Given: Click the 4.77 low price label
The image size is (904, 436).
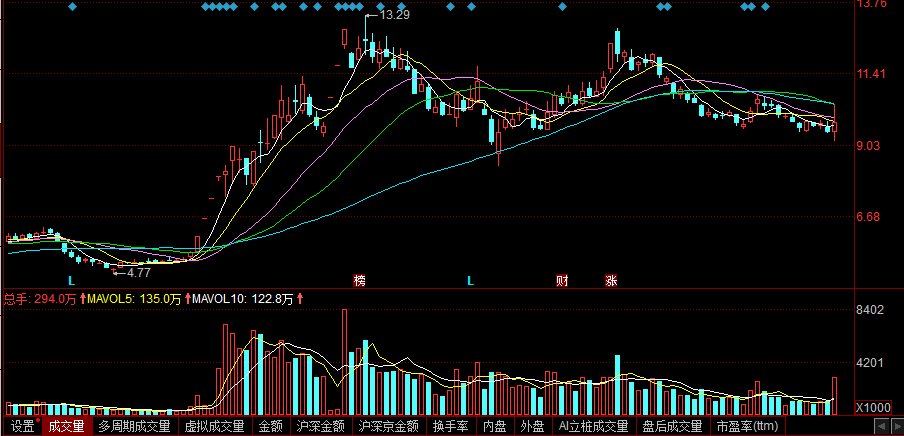Looking at the screenshot, I should [x=138, y=273].
